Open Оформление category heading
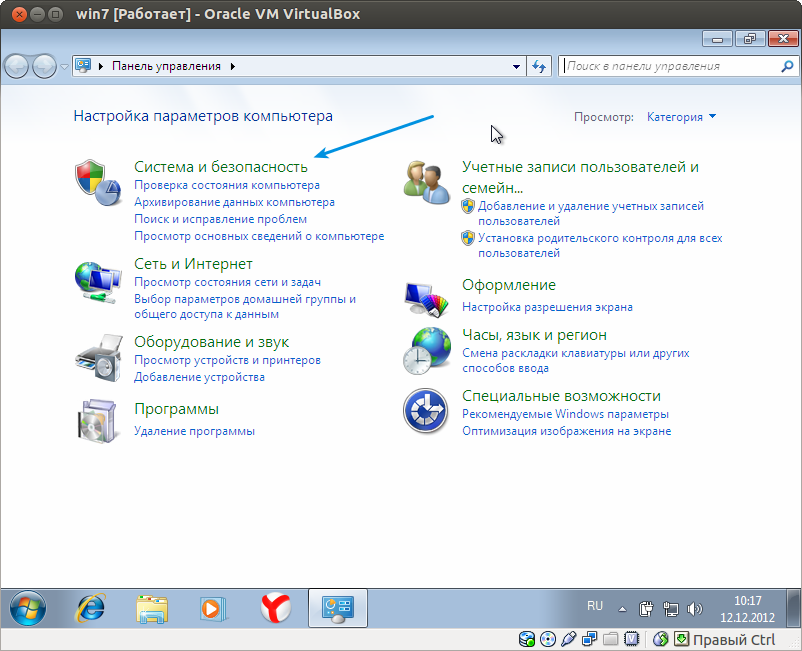The height and width of the screenshot is (651, 802). click(x=508, y=285)
